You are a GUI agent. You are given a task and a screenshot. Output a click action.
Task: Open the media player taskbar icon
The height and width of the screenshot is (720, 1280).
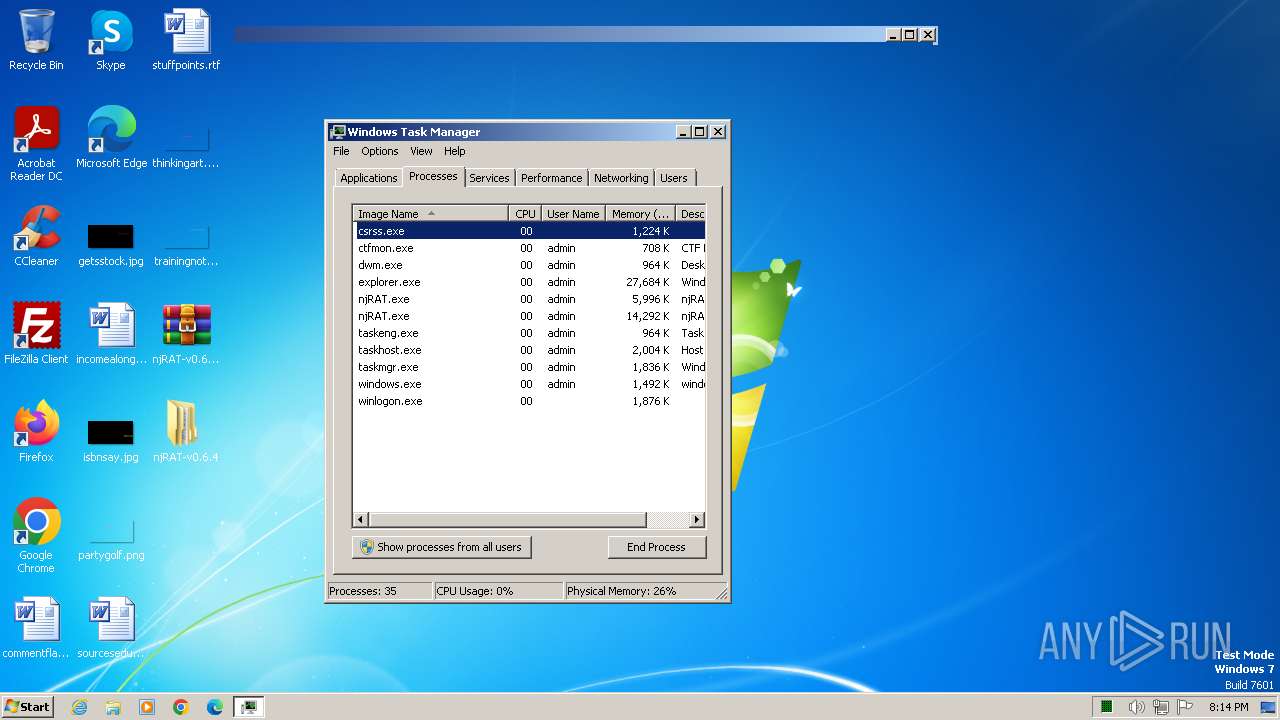(x=147, y=707)
